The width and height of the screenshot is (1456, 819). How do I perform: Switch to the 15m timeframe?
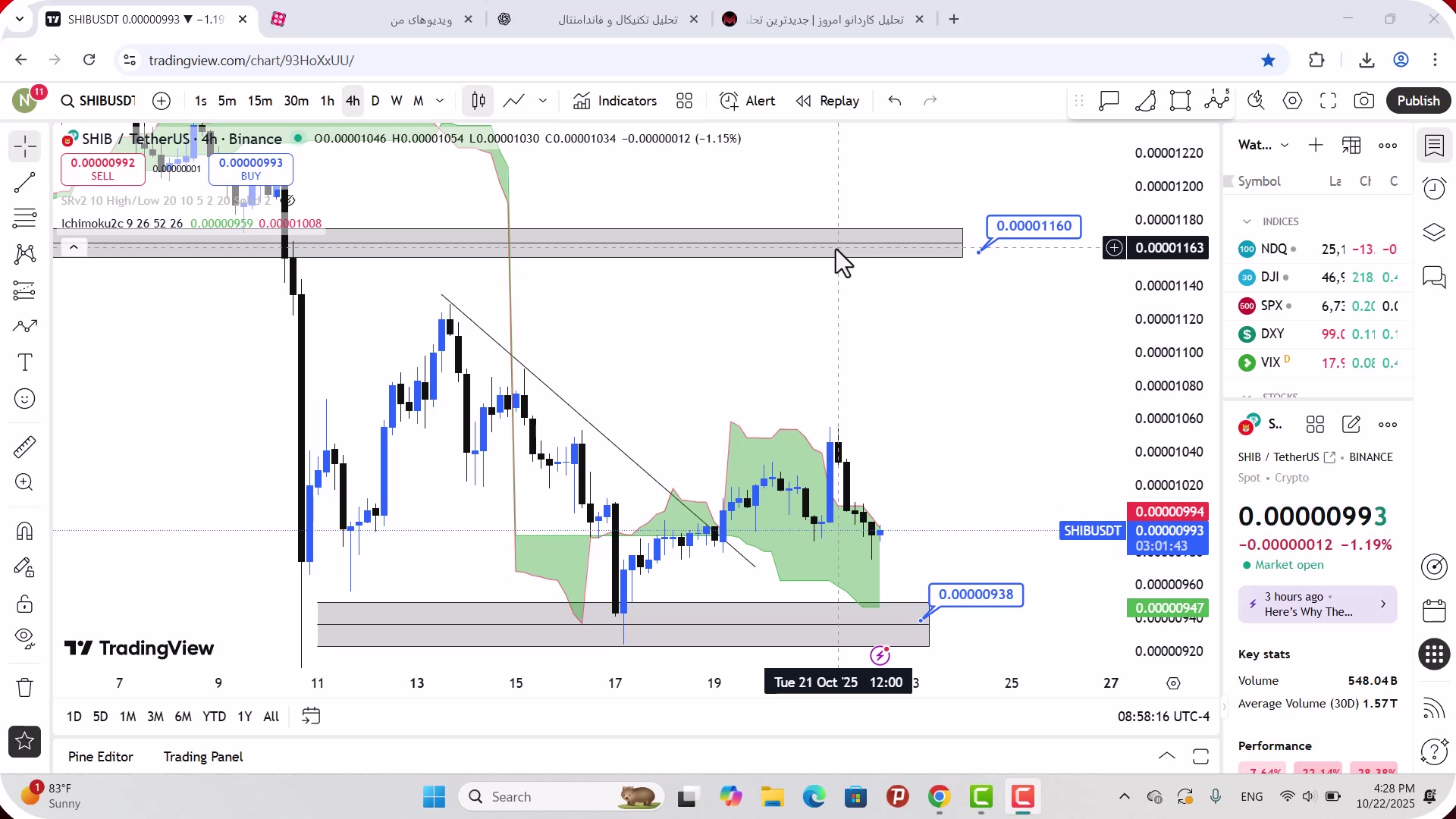pos(259,101)
